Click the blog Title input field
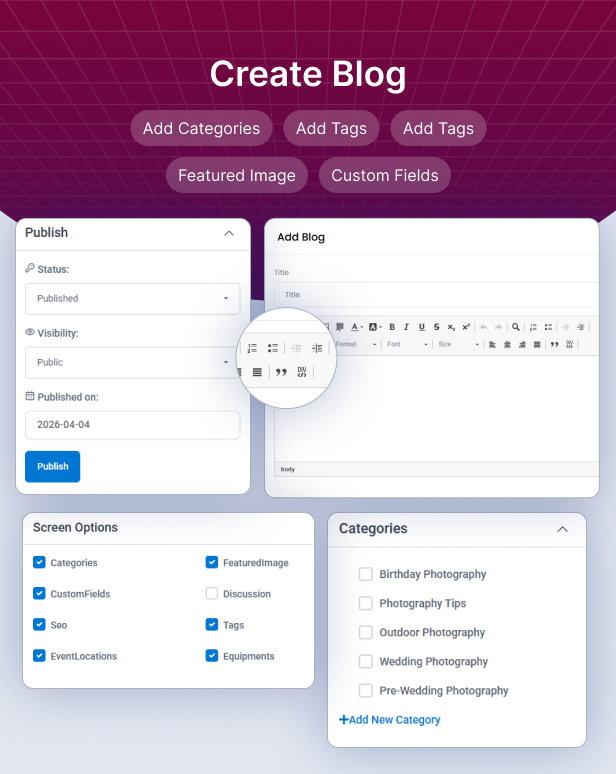Screen dimensions: 616x774 pyautogui.click(x=435, y=295)
